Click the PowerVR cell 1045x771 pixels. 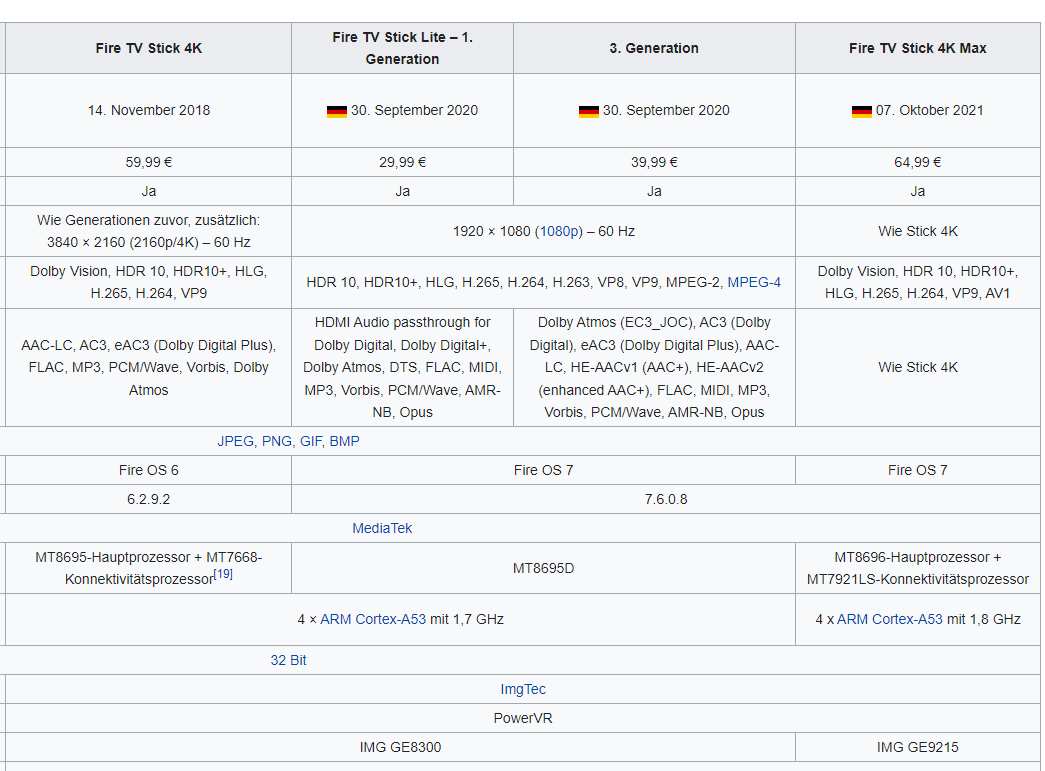[x=522, y=718]
